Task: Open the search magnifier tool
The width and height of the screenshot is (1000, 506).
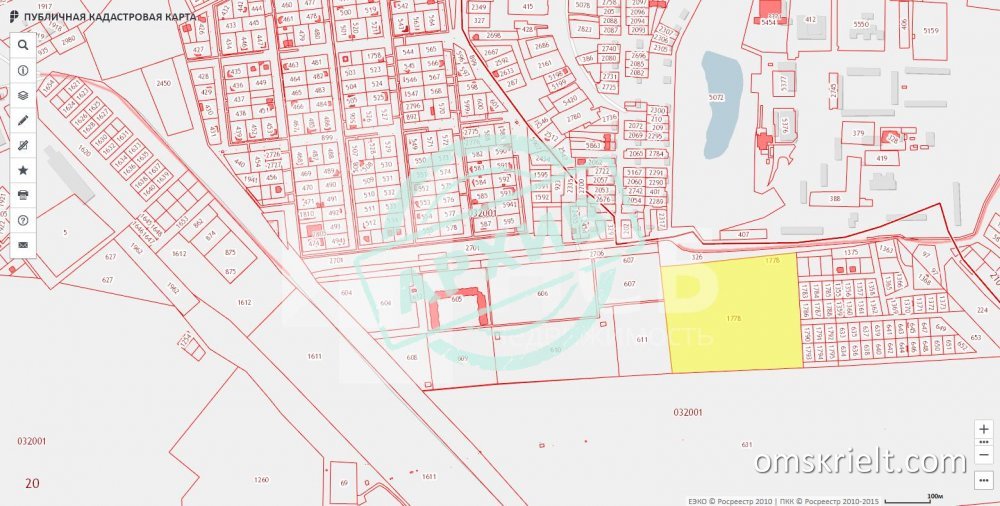Action: [x=23, y=45]
